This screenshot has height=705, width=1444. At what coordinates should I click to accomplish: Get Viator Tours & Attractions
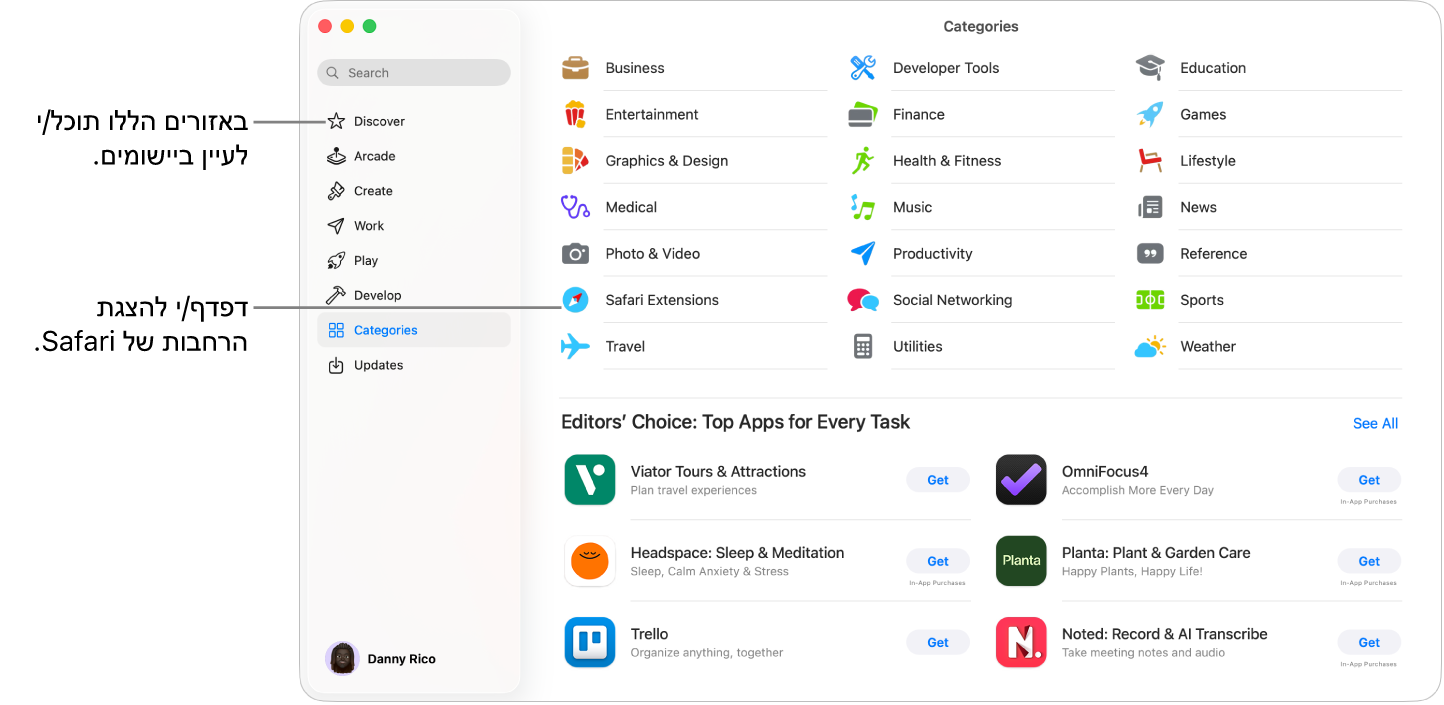(938, 480)
